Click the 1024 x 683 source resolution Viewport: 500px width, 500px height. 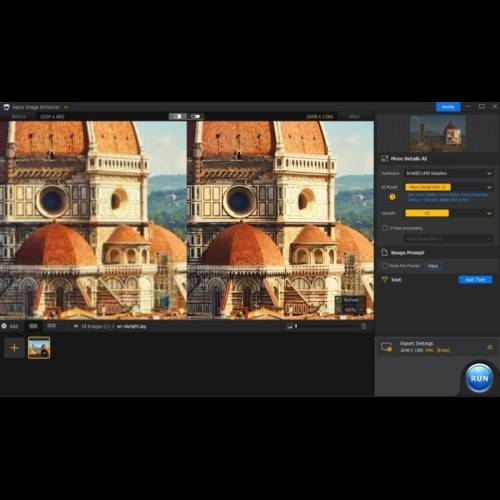pyautogui.click(x=52, y=117)
